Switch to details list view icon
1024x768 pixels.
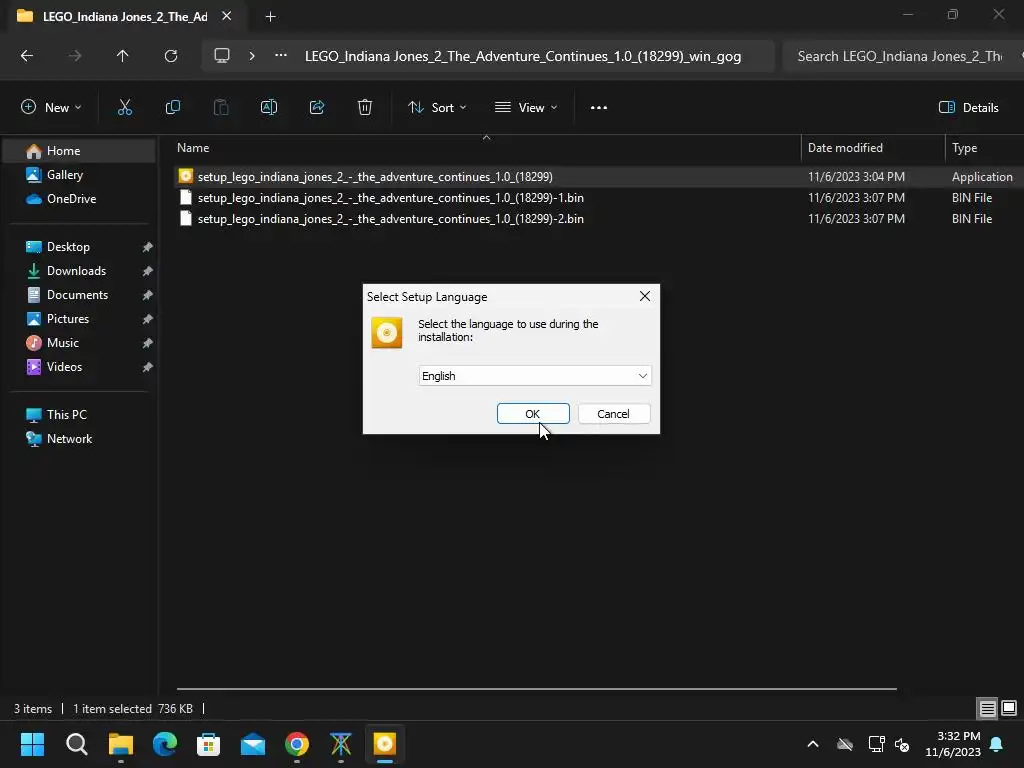[987, 709]
